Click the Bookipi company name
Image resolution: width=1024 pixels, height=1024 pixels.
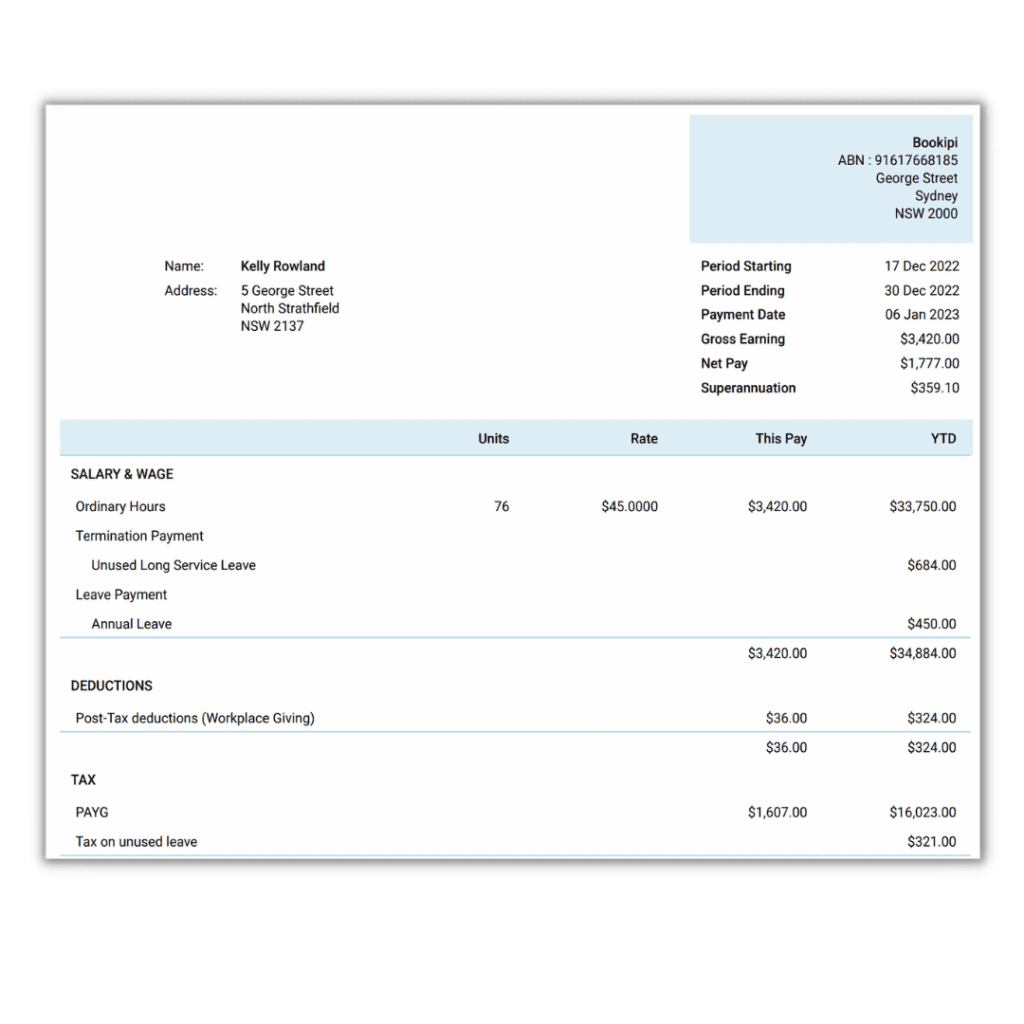[x=935, y=142]
